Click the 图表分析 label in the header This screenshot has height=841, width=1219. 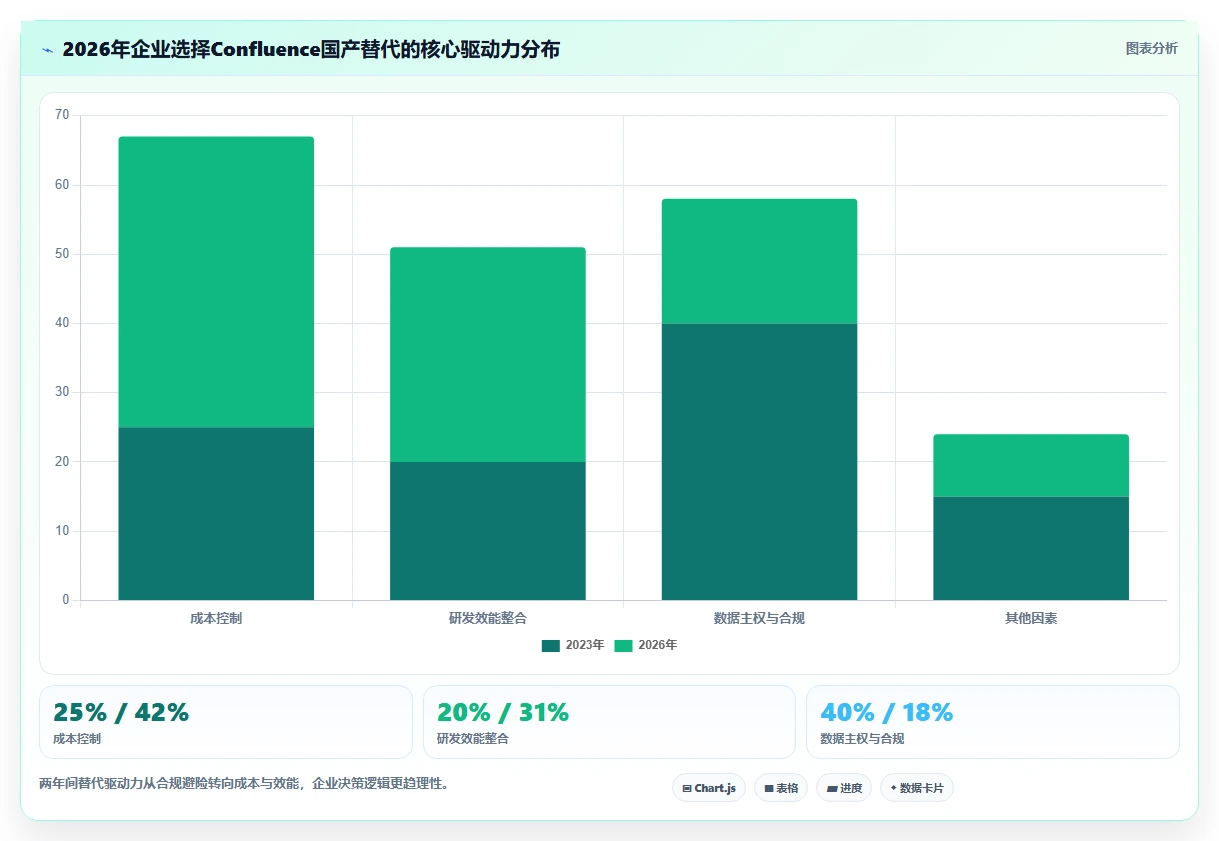pyautogui.click(x=1151, y=48)
